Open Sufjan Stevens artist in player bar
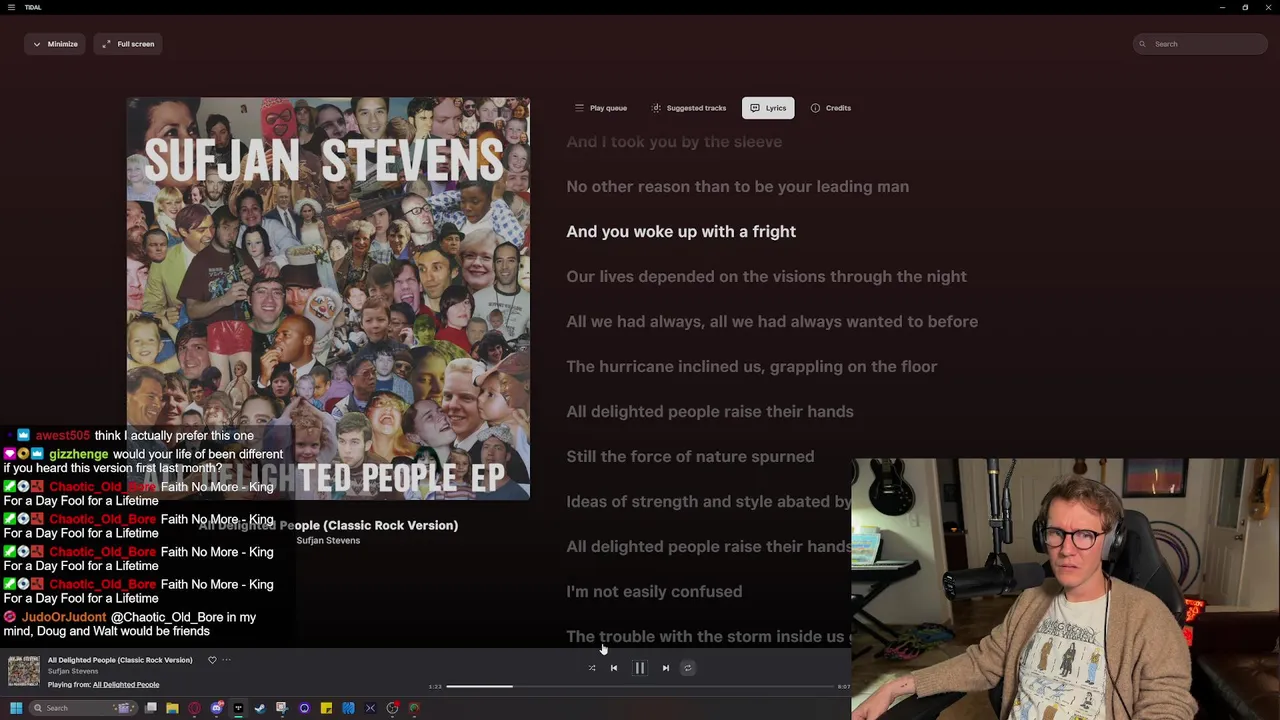The height and width of the screenshot is (720, 1280). (x=73, y=671)
